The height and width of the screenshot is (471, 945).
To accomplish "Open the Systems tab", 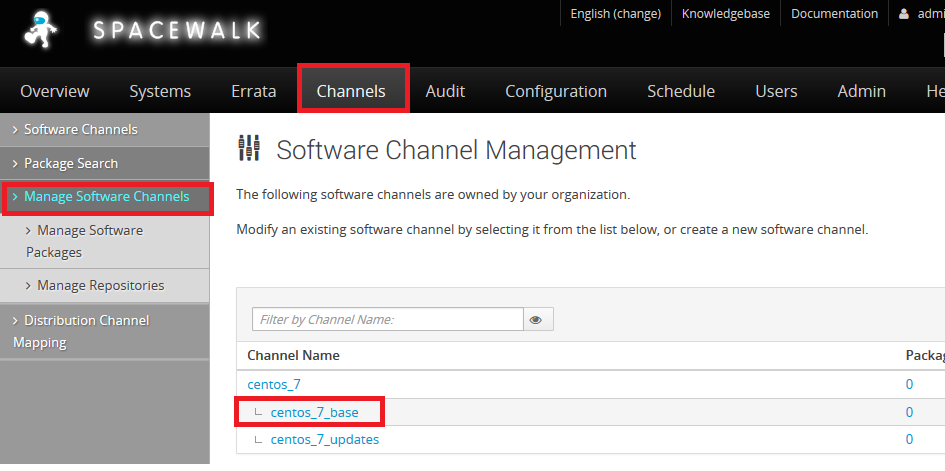I will pos(160,91).
